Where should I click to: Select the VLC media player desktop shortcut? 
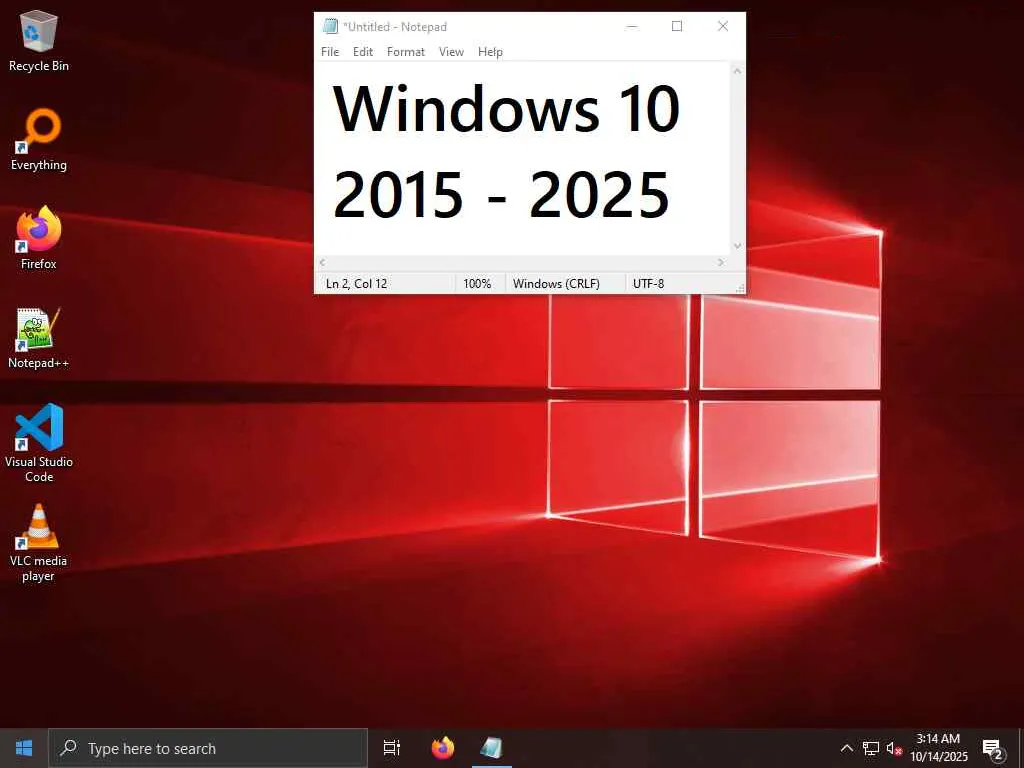point(39,543)
